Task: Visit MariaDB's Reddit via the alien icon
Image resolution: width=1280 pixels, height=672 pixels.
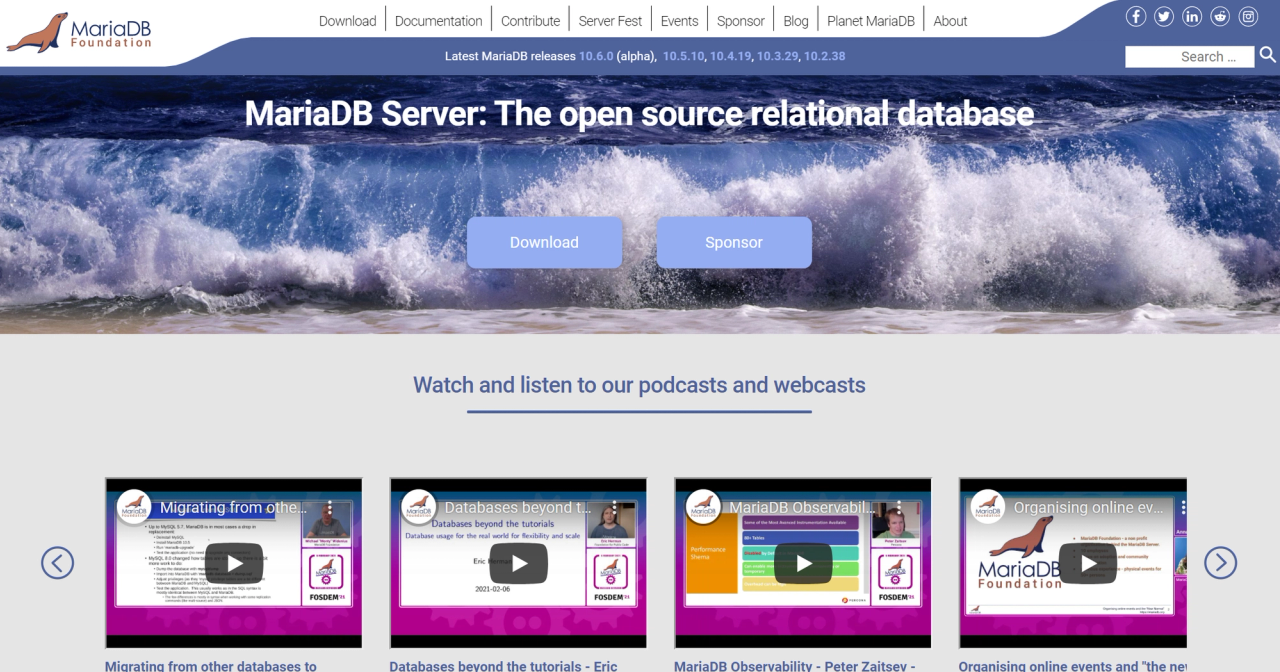Action: [1220, 16]
